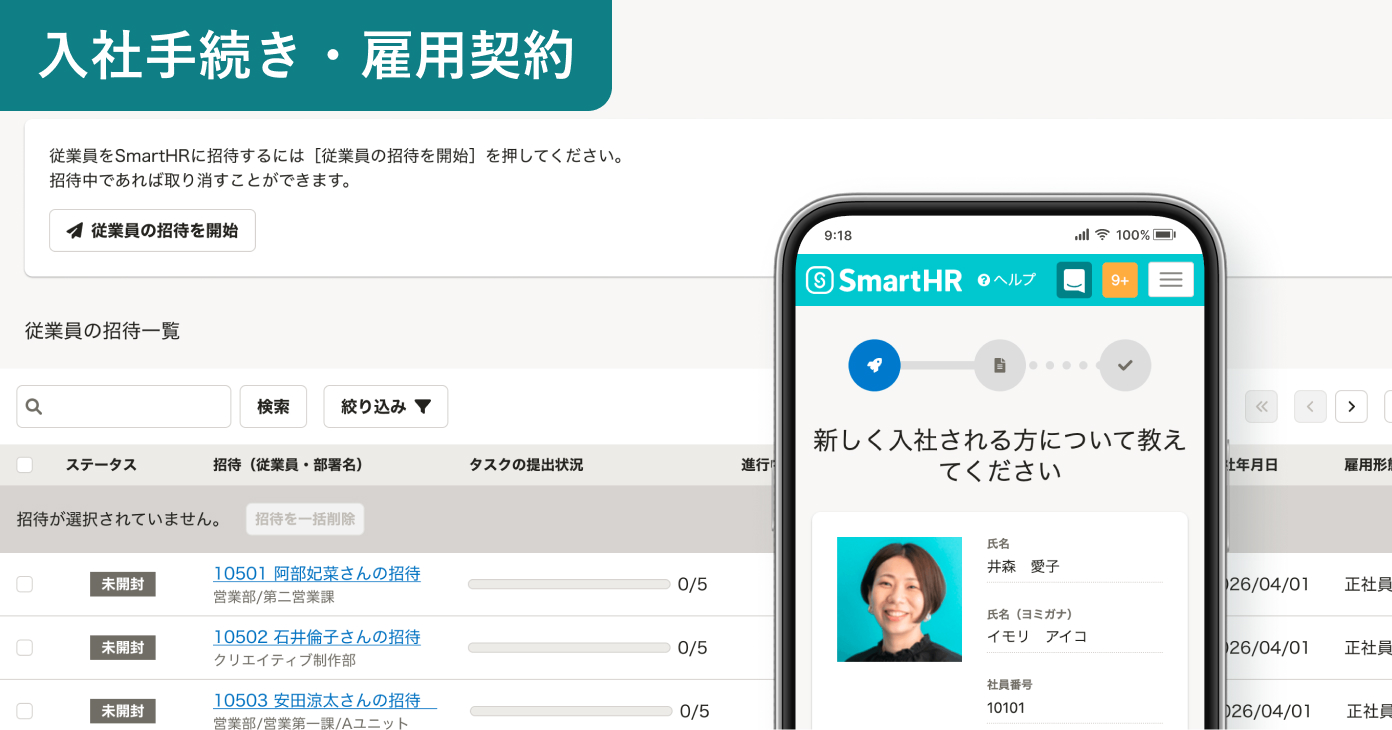Click employee number 10101 on phone
1392x730 pixels.
1006,708
